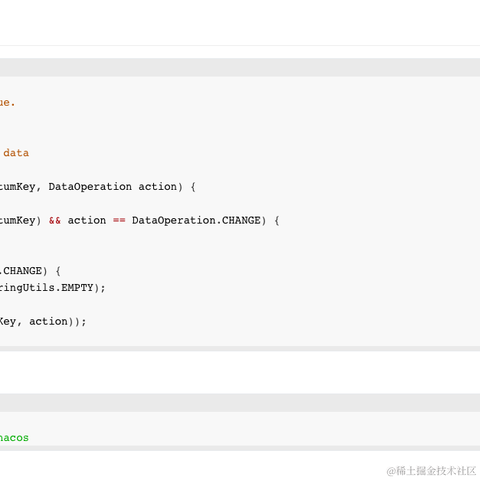480x480 pixels.
Task: Click the orange 'data' comment word
Action: coord(16,153)
